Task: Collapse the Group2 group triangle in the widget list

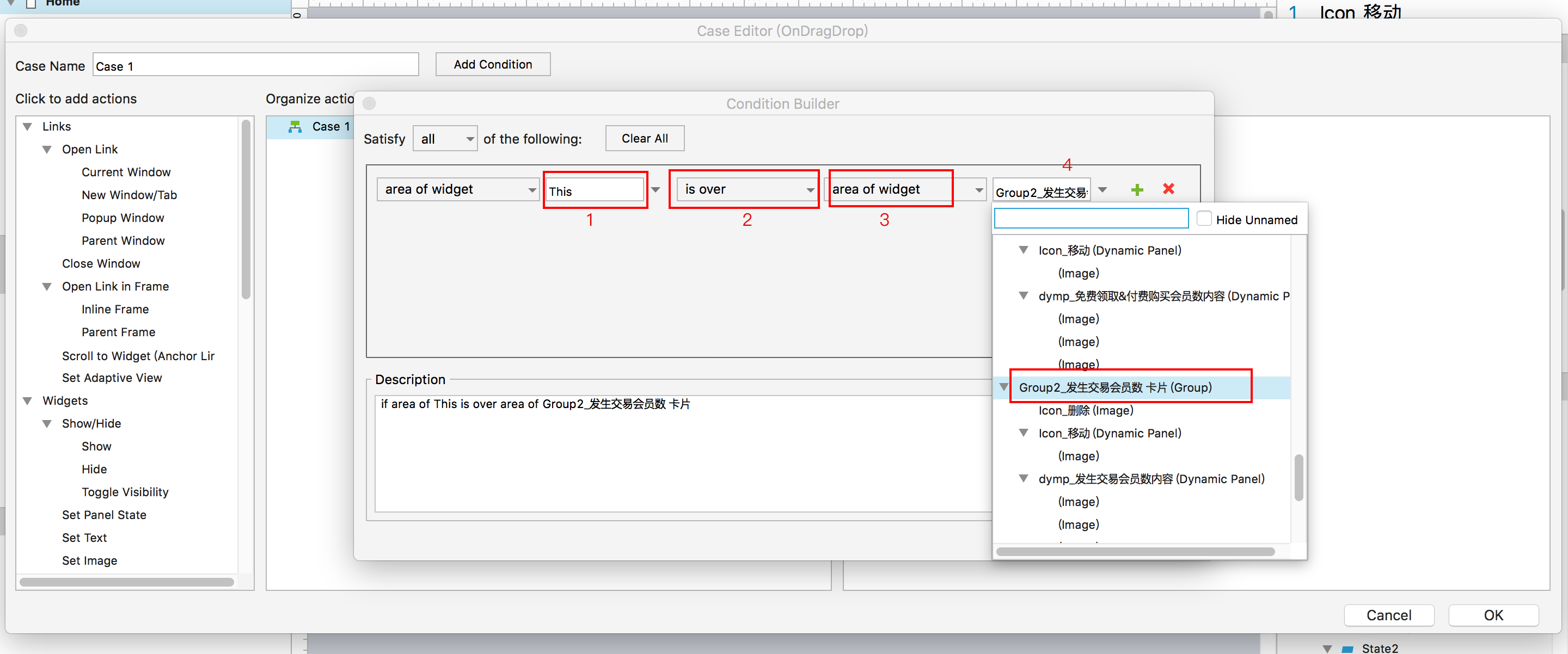Action: [x=1004, y=387]
